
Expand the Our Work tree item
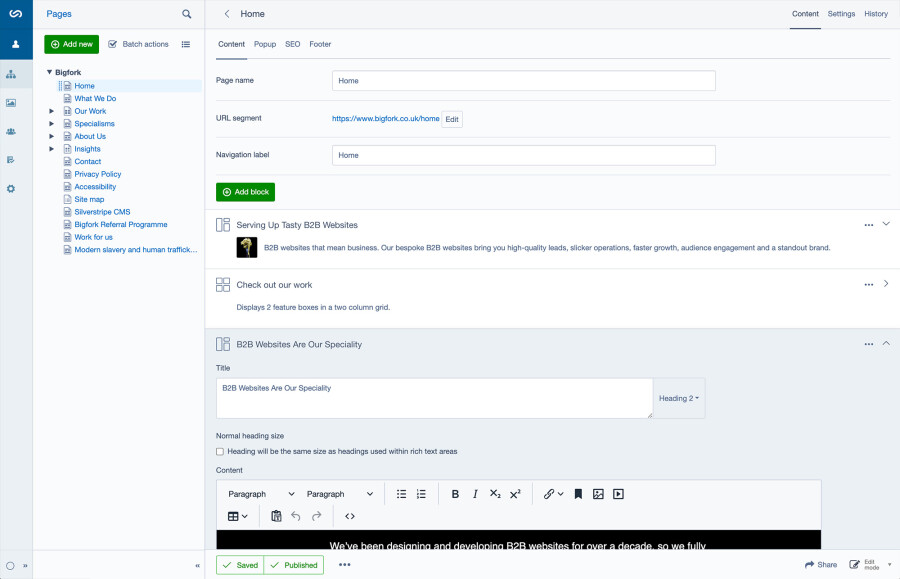pyautogui.click(x=52, y=111)
